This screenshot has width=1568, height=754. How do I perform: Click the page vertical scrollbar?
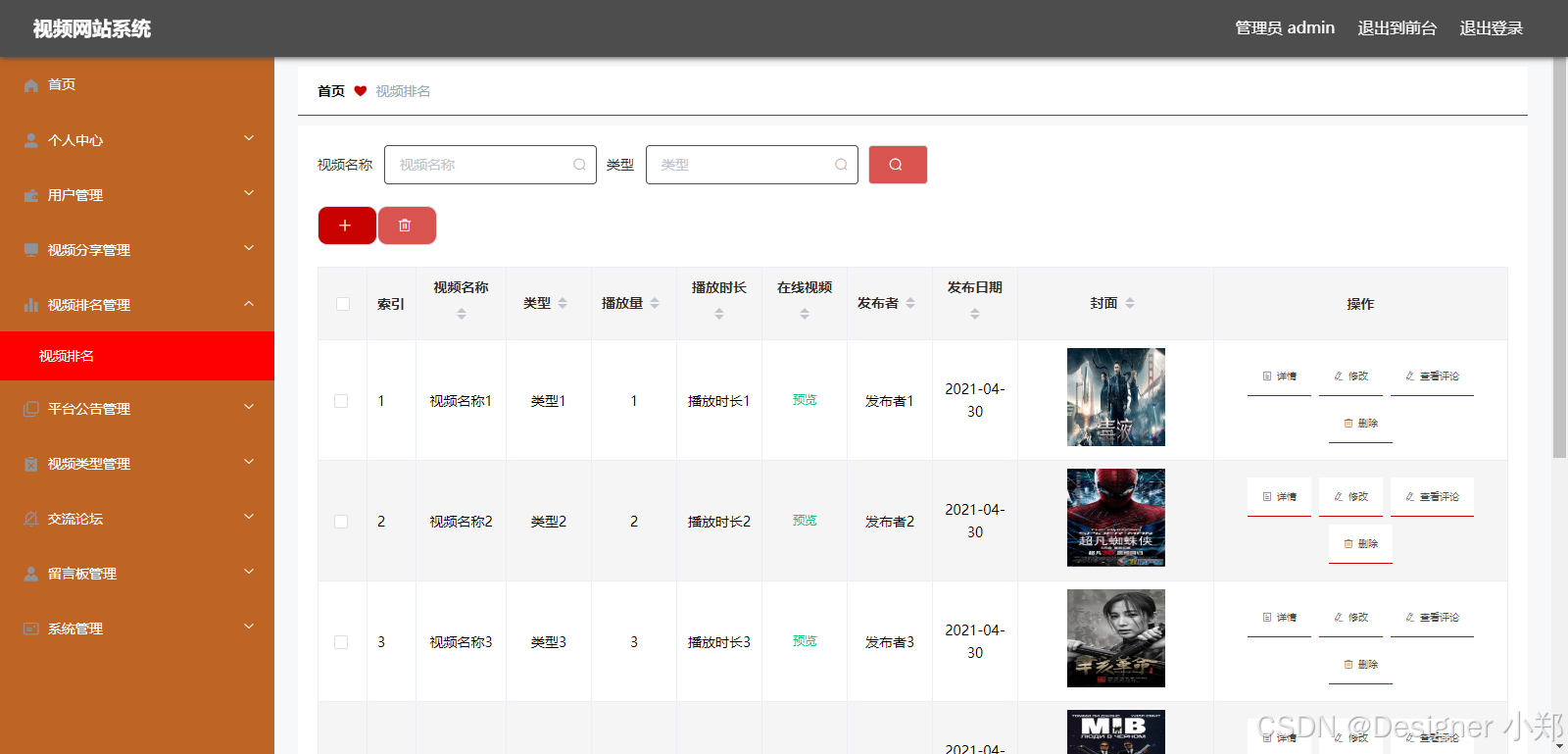1559,258
